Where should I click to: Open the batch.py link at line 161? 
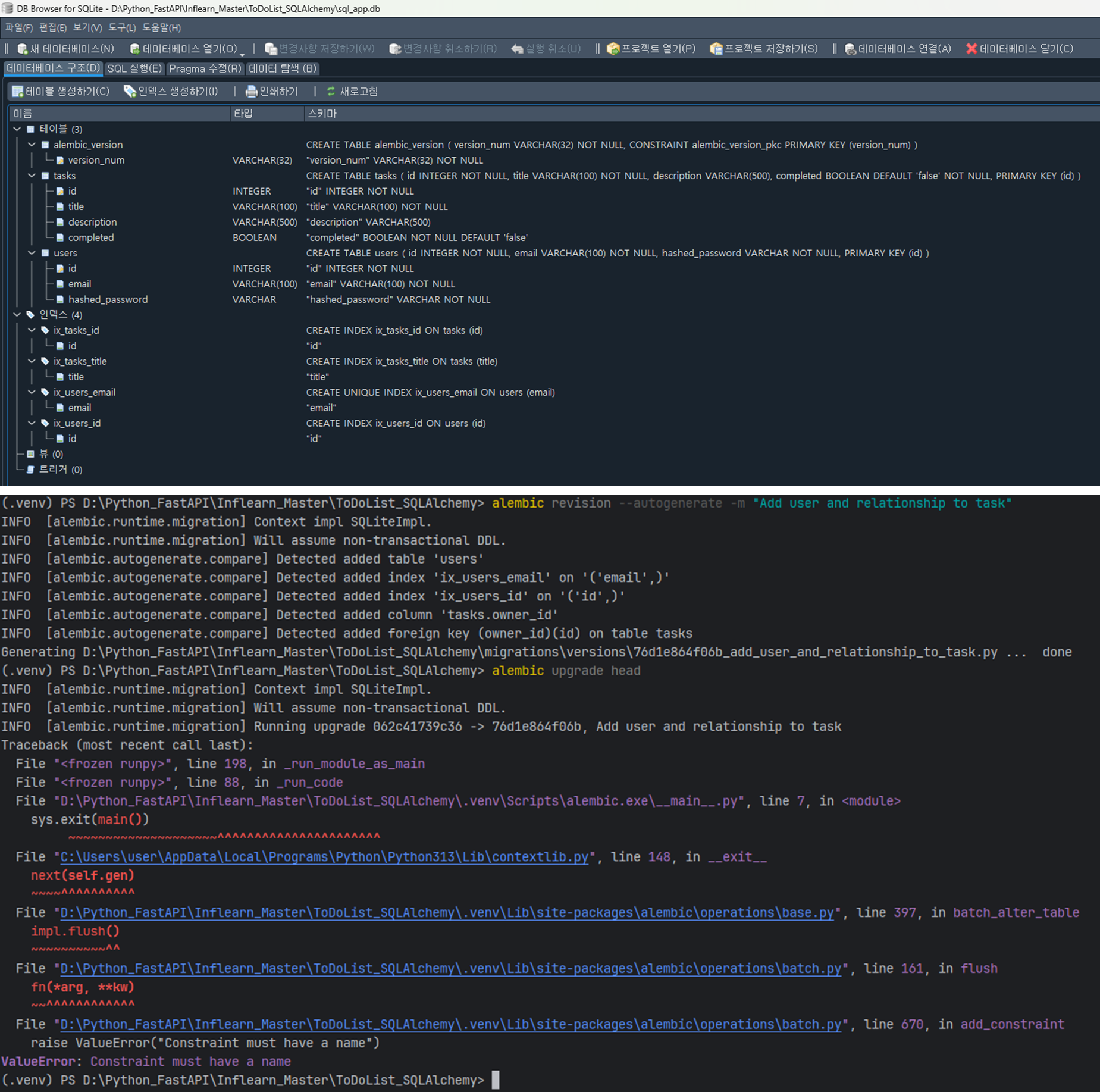pyautogui.click(x=450, y=969)
